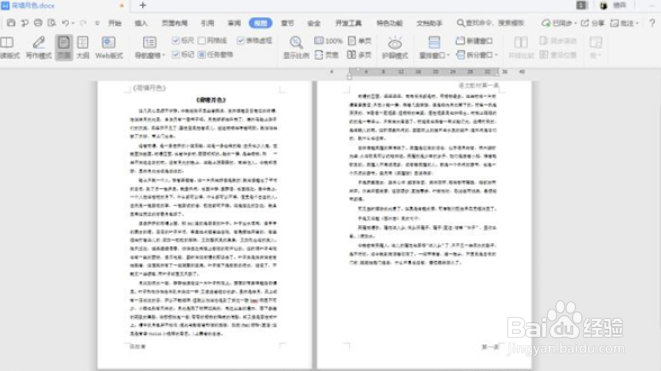Expand quick access toolbar customize arrow
This screenshot has width=661, height=371.
(x=97, y=23)
